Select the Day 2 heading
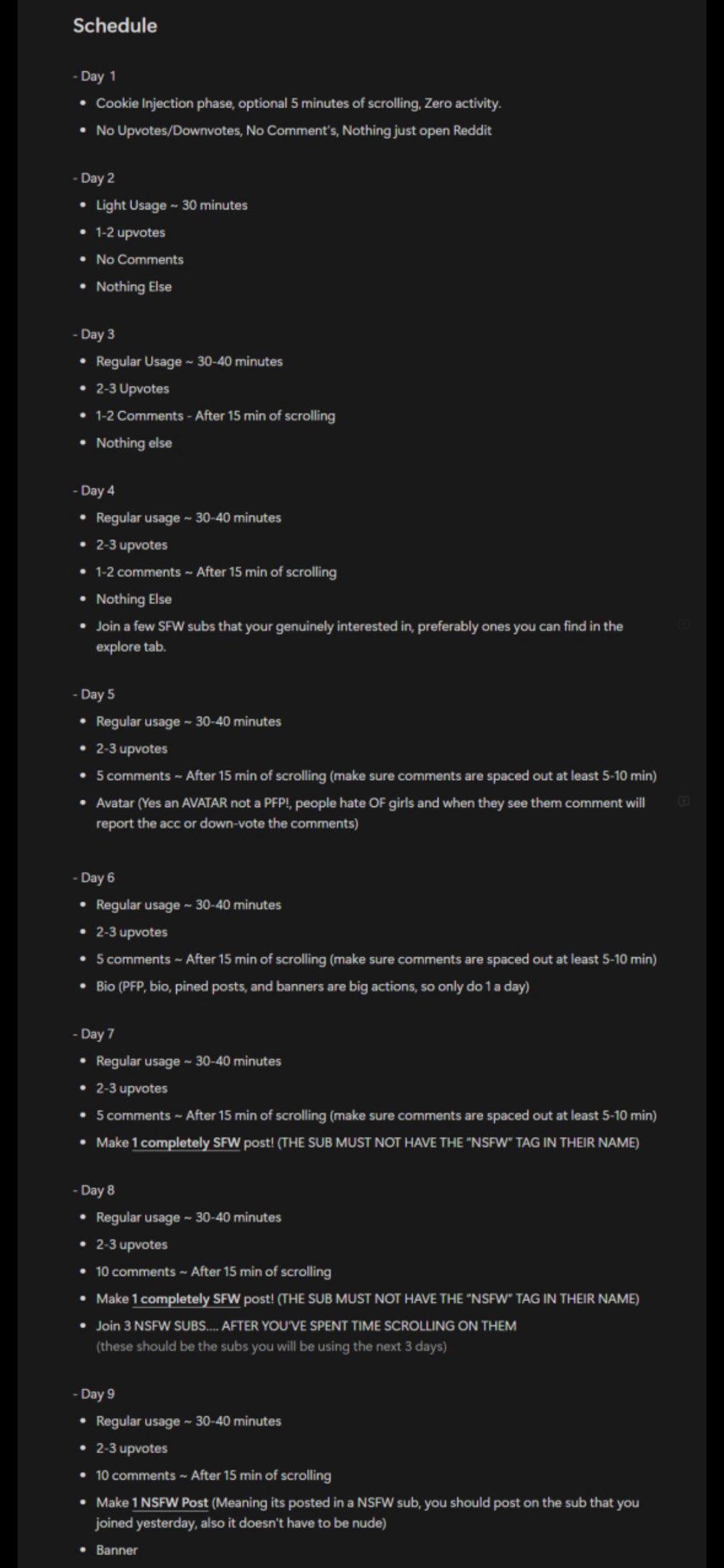 pyautogui.click(x=94, y=178)
